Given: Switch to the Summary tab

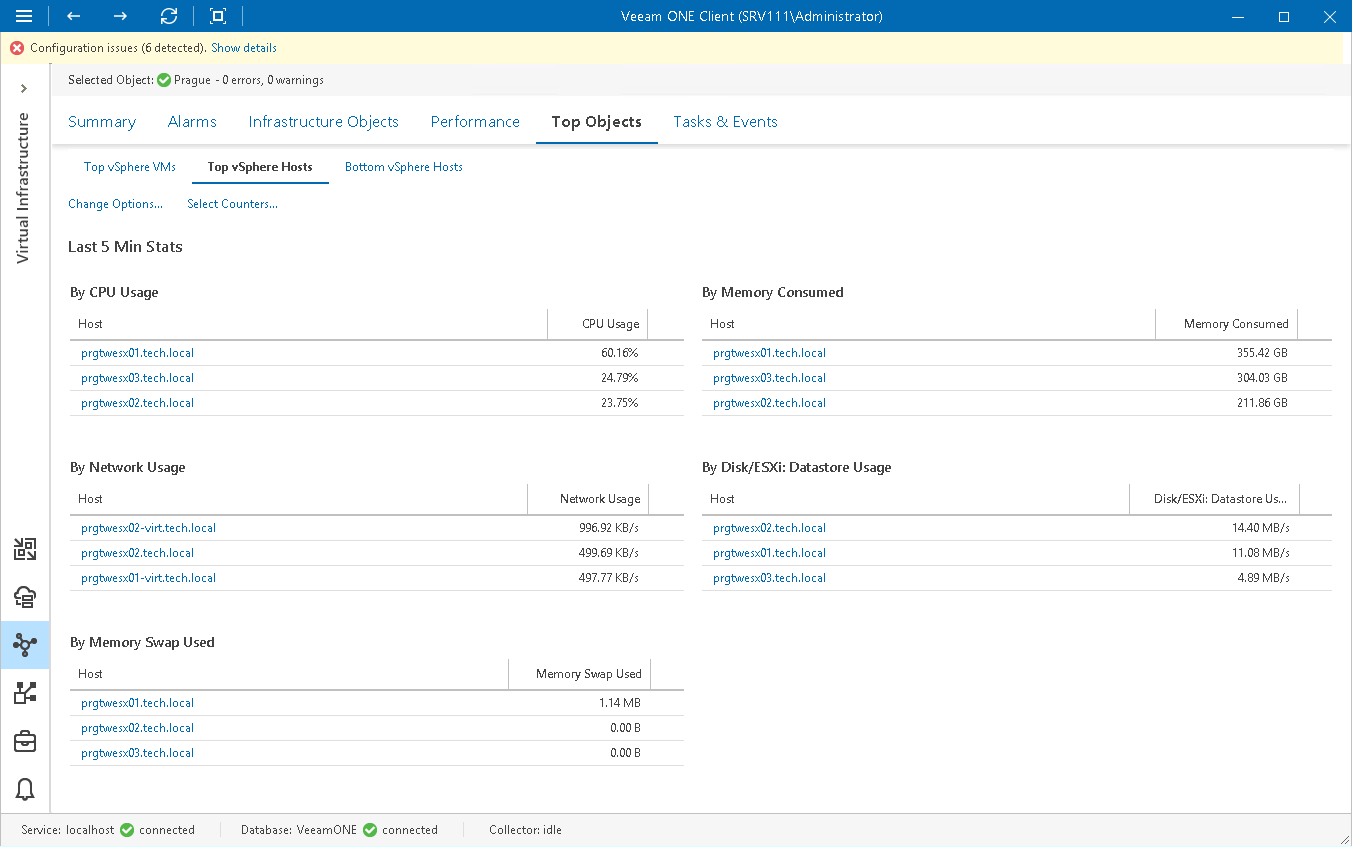Looking at the screenshot, I should click(x=102, y=122).
